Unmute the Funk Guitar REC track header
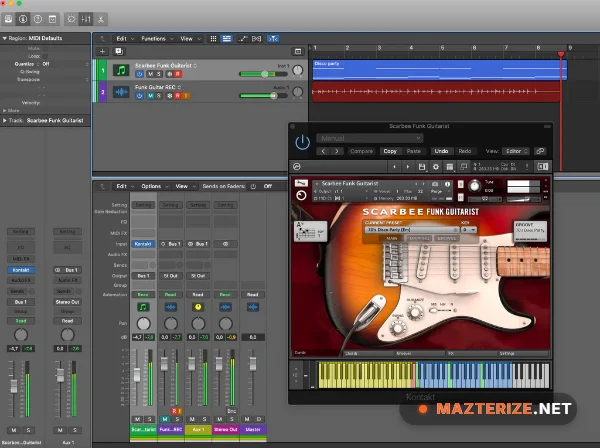Viewport: 600px width, 448px height. coord(150,96)
